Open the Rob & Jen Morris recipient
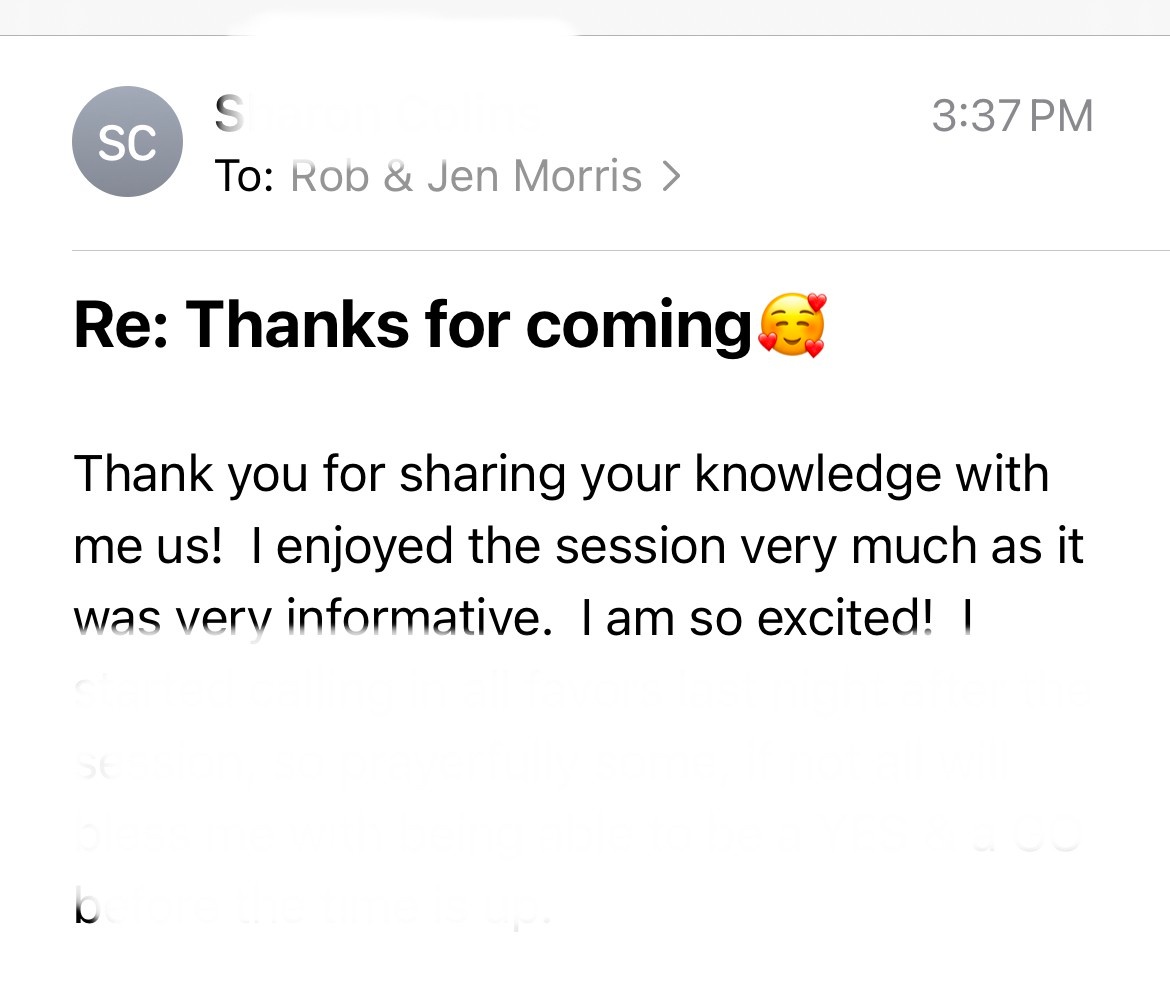Image resolution: width=1170 pixels, height=1007 pixels. coord(466,177)
